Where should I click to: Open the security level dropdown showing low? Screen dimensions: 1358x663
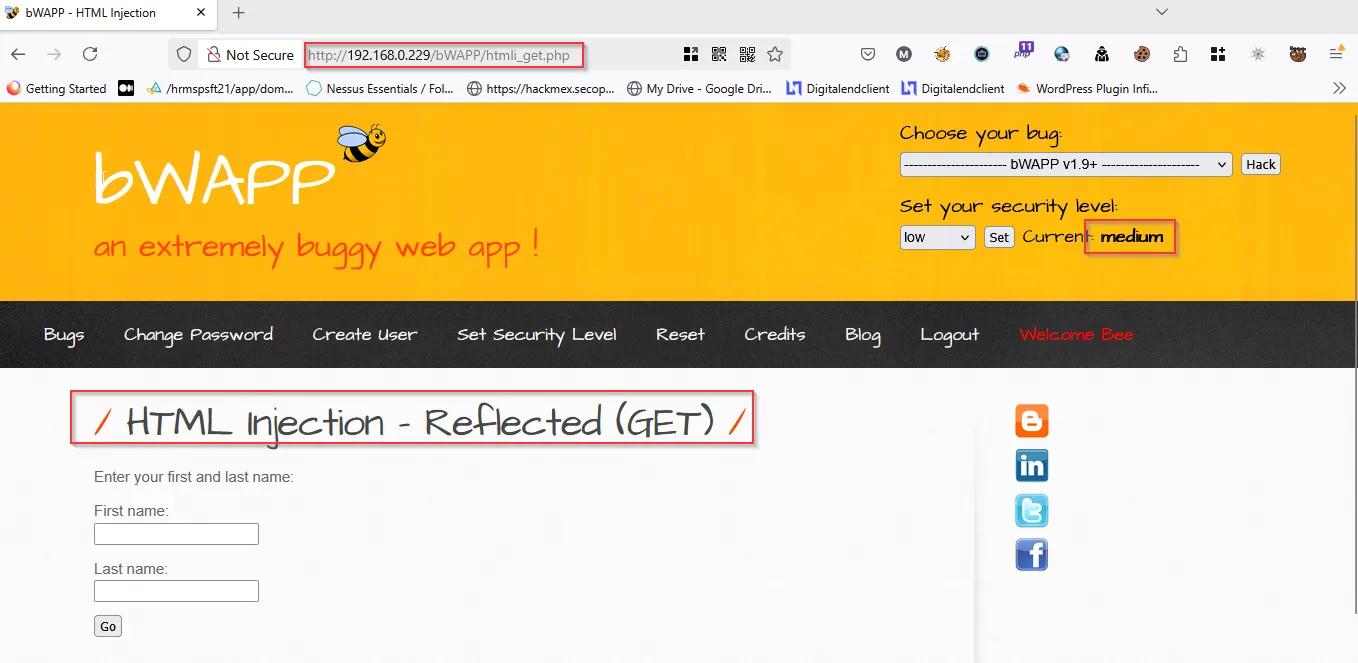pos(936,237)
